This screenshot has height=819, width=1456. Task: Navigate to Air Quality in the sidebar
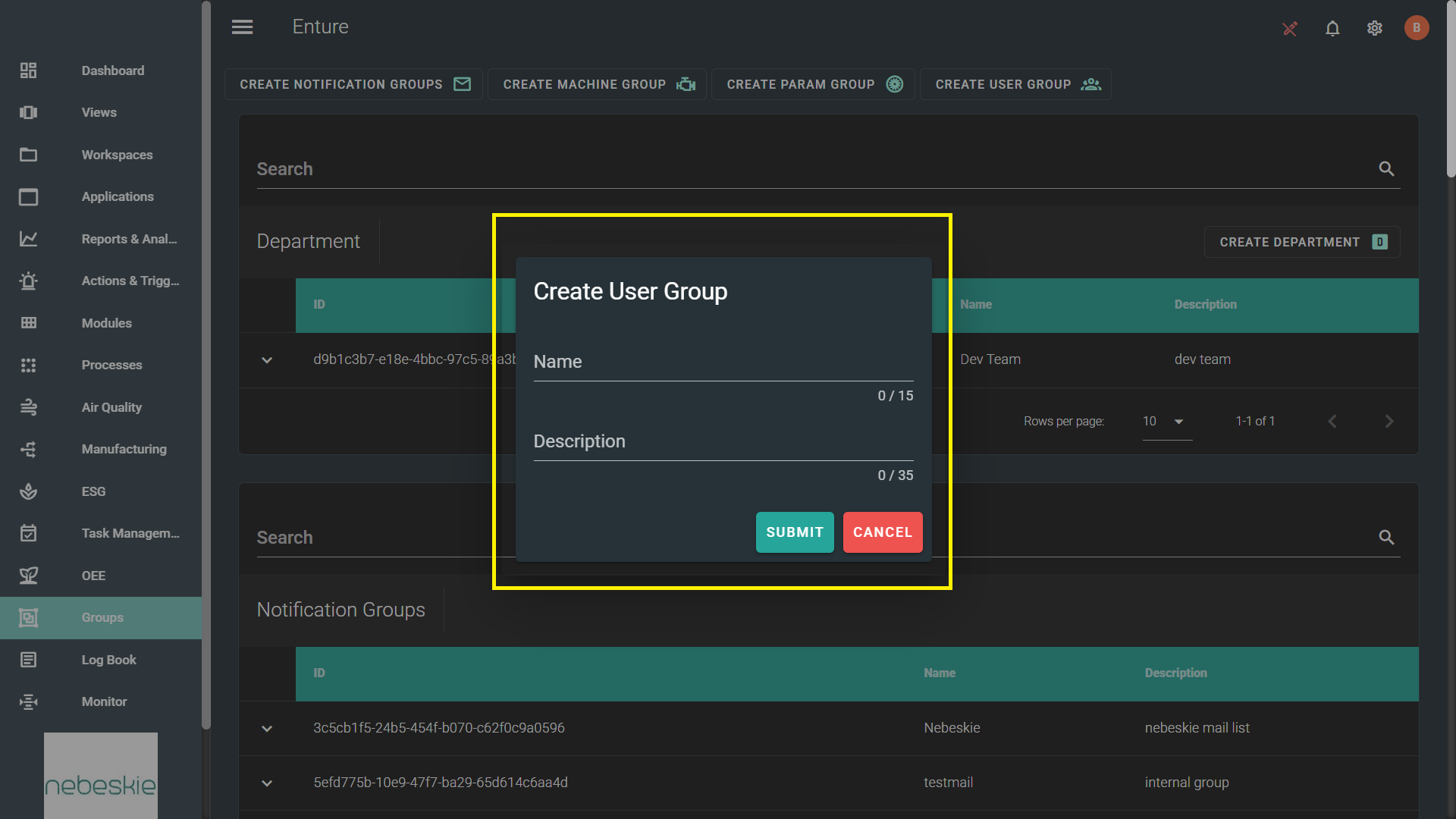(111, 407)
